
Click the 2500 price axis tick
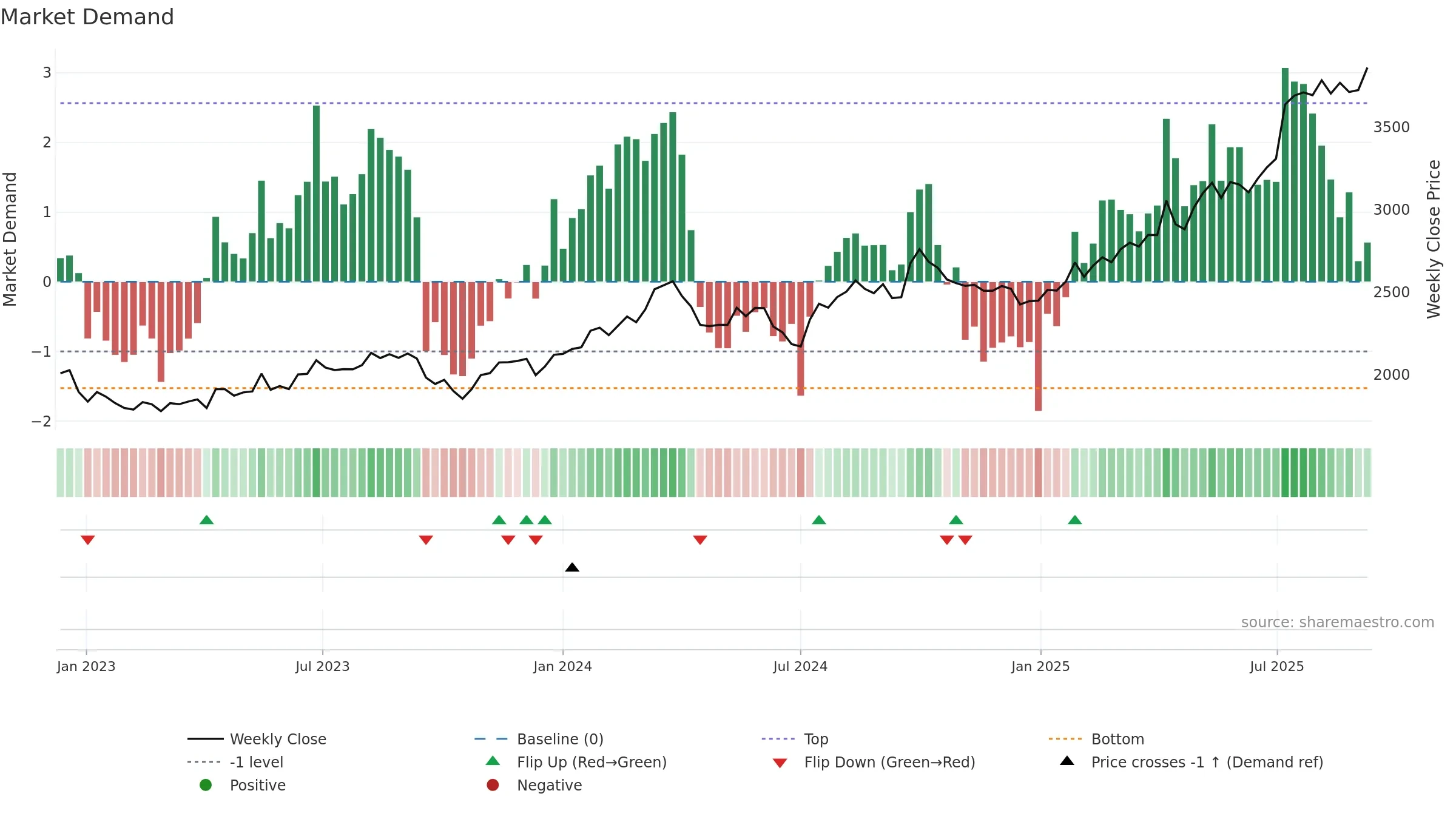(x=1392, y=292)
